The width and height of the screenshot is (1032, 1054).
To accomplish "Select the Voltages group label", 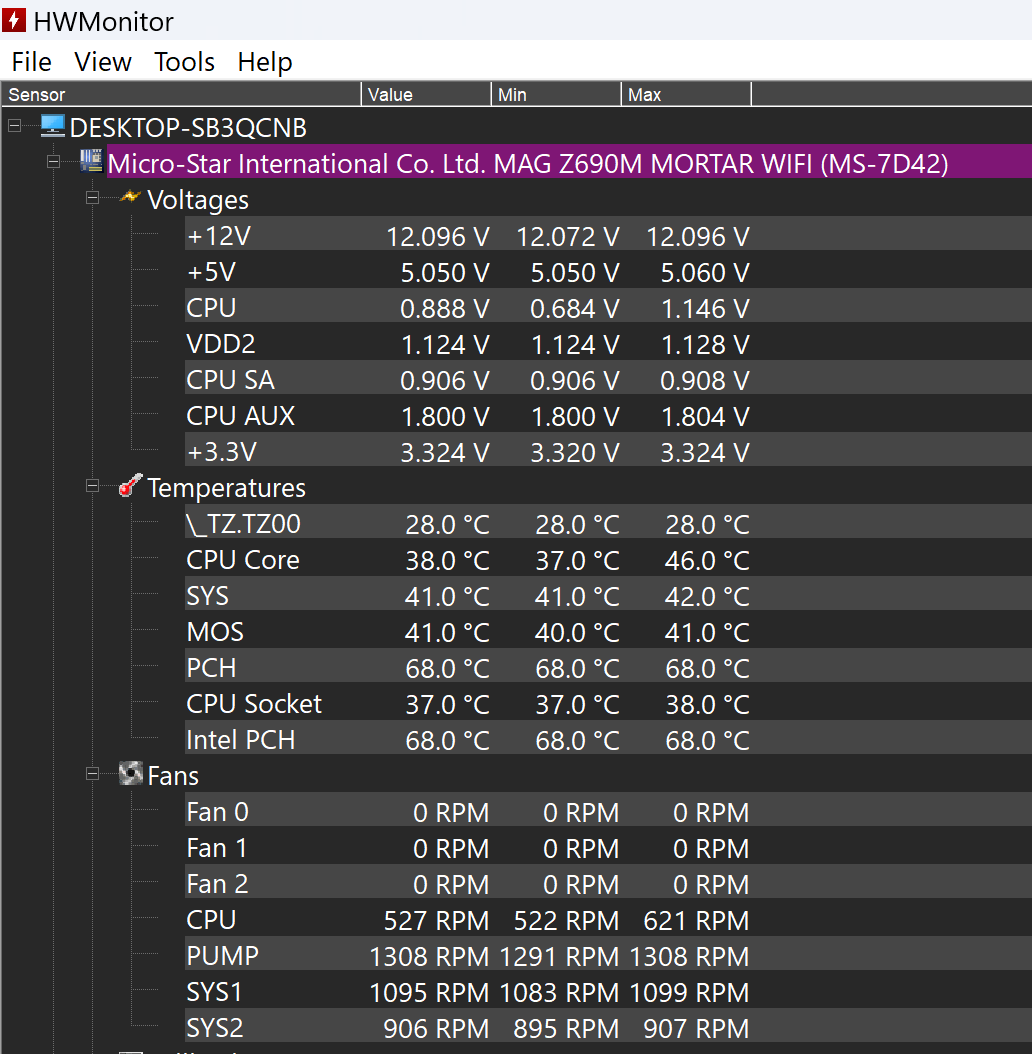I will [198, 200].
